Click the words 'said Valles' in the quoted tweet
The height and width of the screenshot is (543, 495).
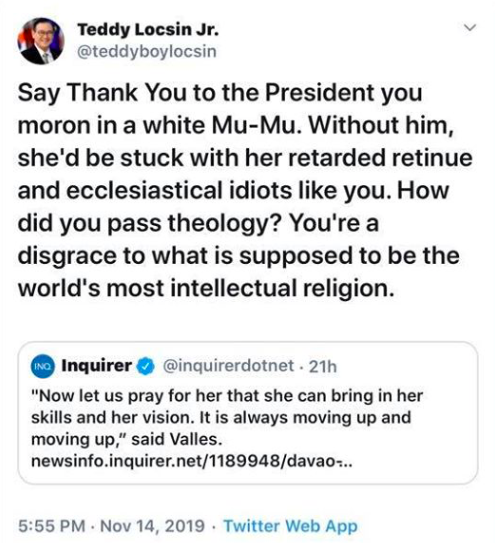pyautogui.click(x=177, y=440)
